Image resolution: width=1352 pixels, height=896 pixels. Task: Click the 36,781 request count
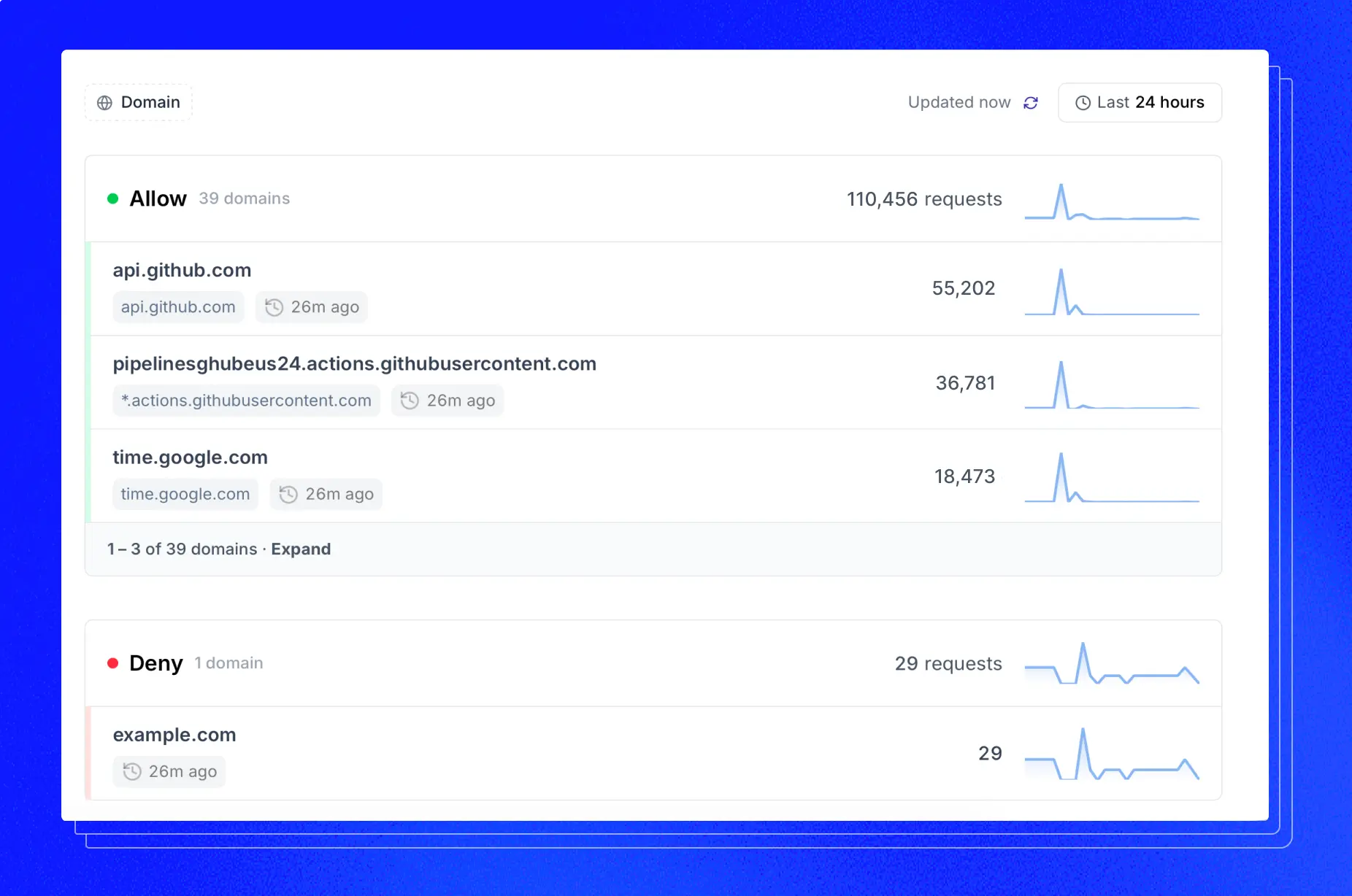click(965, 383)
